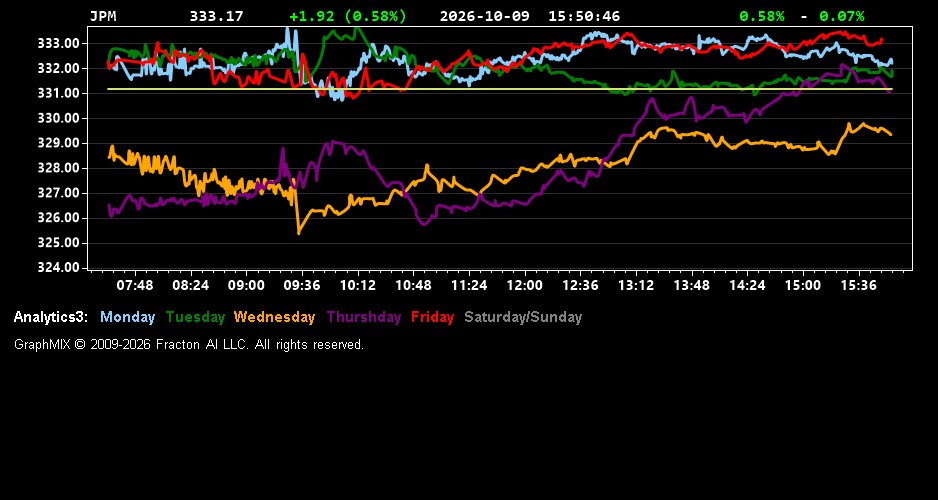Click the 13:12 time axis label

click(x=636, y=286)
